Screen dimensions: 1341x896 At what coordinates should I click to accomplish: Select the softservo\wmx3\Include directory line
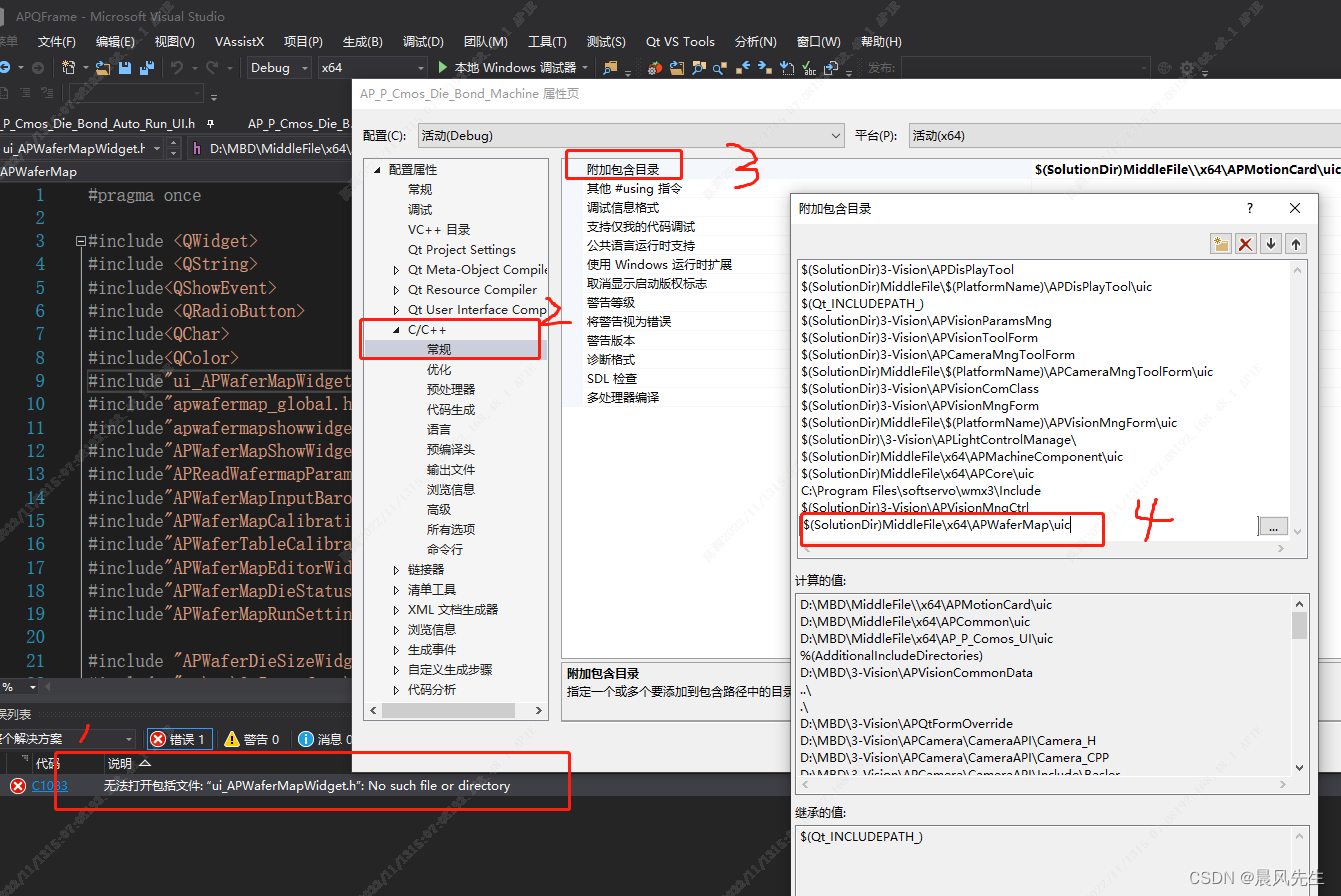[x=921, y=491]
